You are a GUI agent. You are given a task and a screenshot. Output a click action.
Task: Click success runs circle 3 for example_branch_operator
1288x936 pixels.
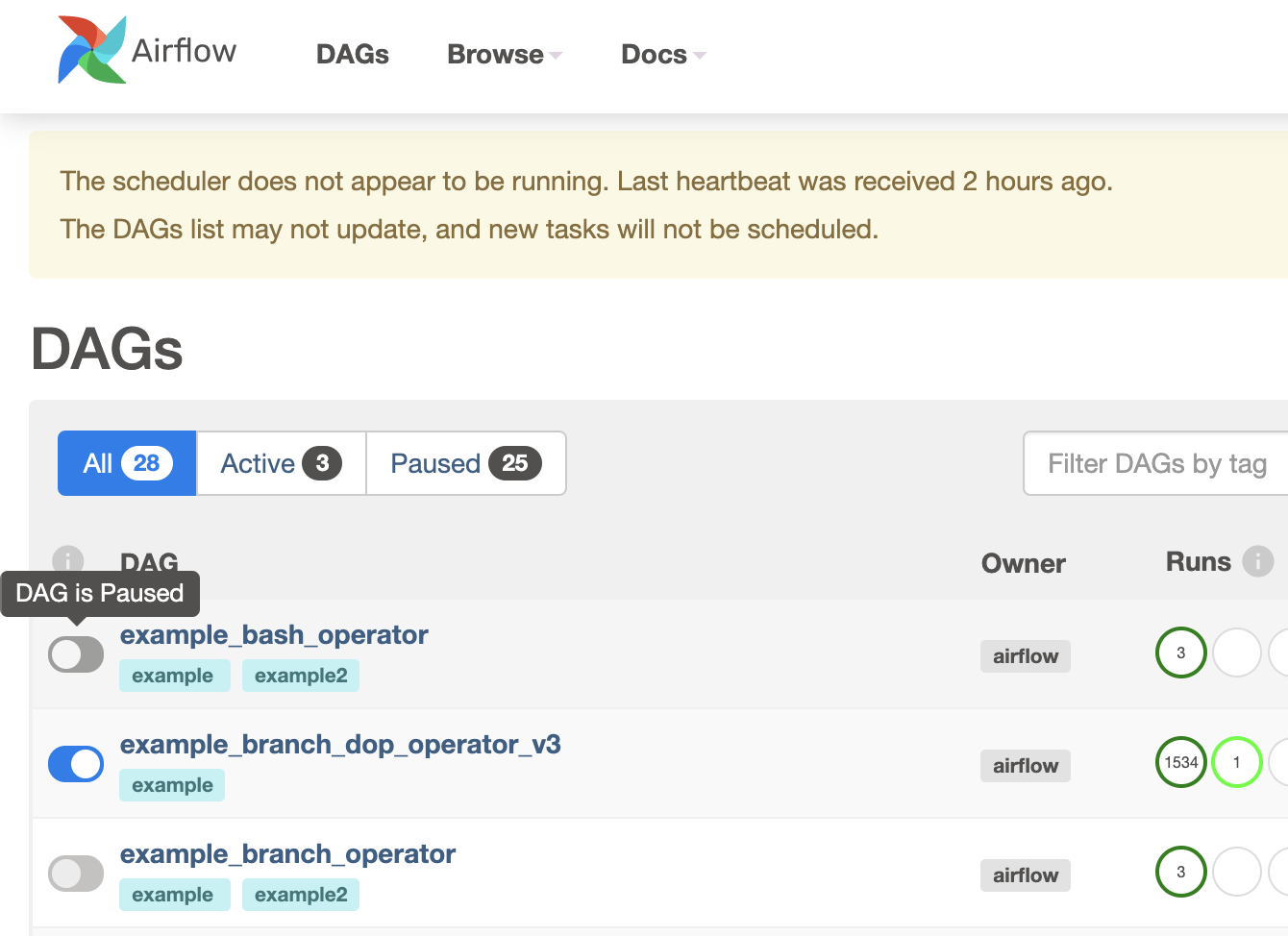[1181, 872]
